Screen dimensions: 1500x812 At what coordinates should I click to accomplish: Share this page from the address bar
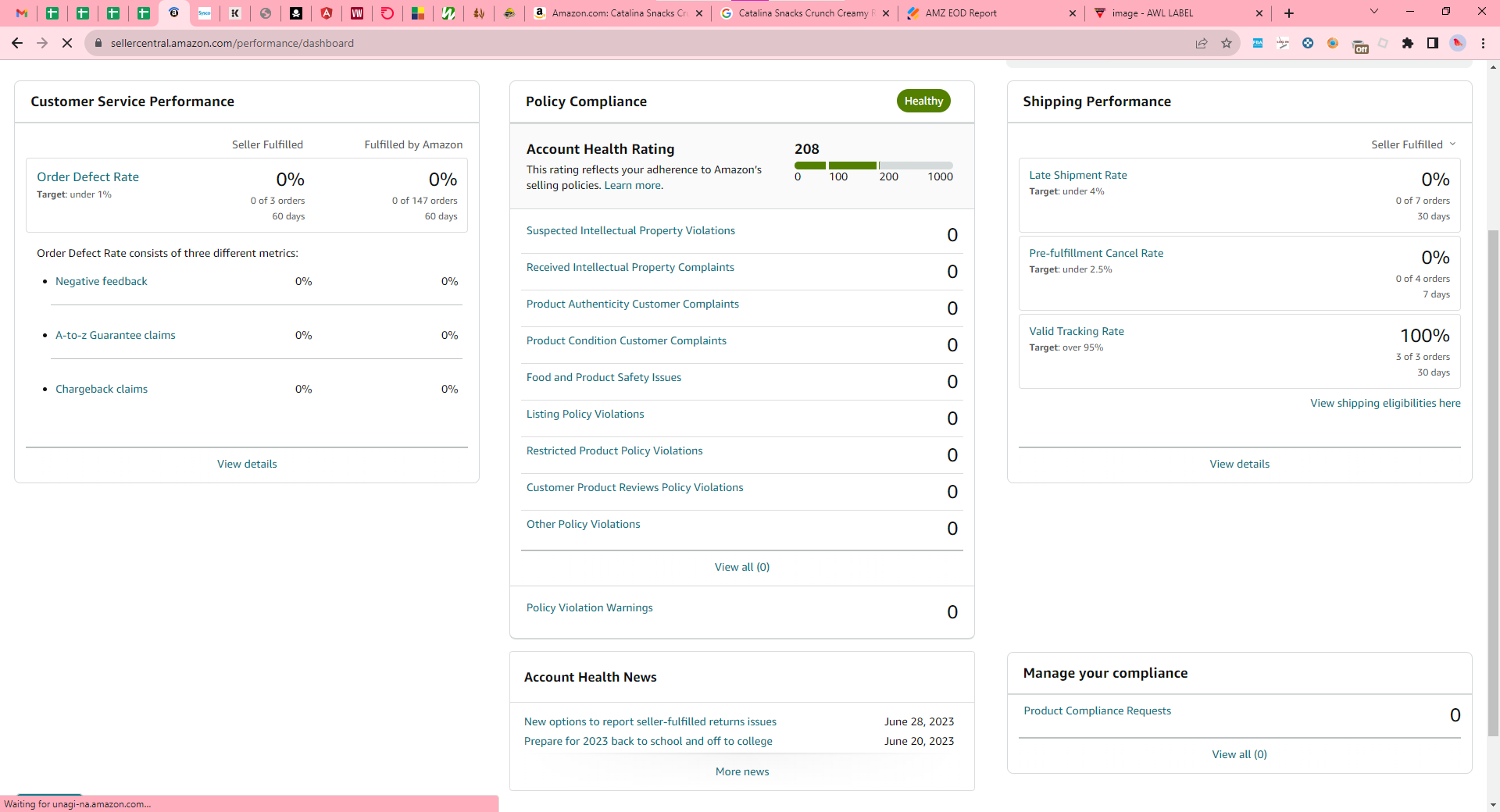(1202, 43)
